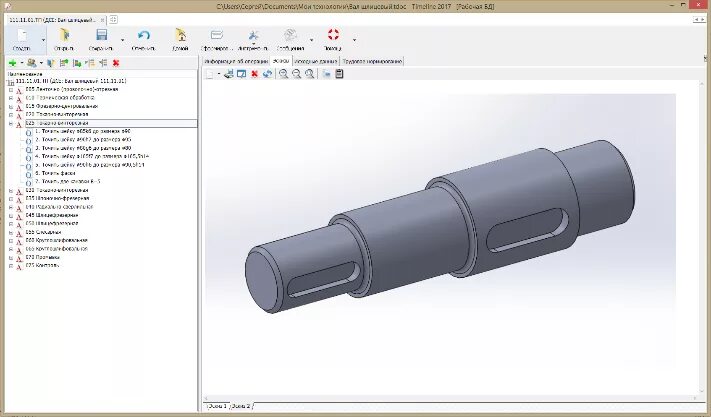The height and width of the screenshot is (417, 711).
Task: Open the dropdown arrow next to Создать
Action: (x=44, y=40)
